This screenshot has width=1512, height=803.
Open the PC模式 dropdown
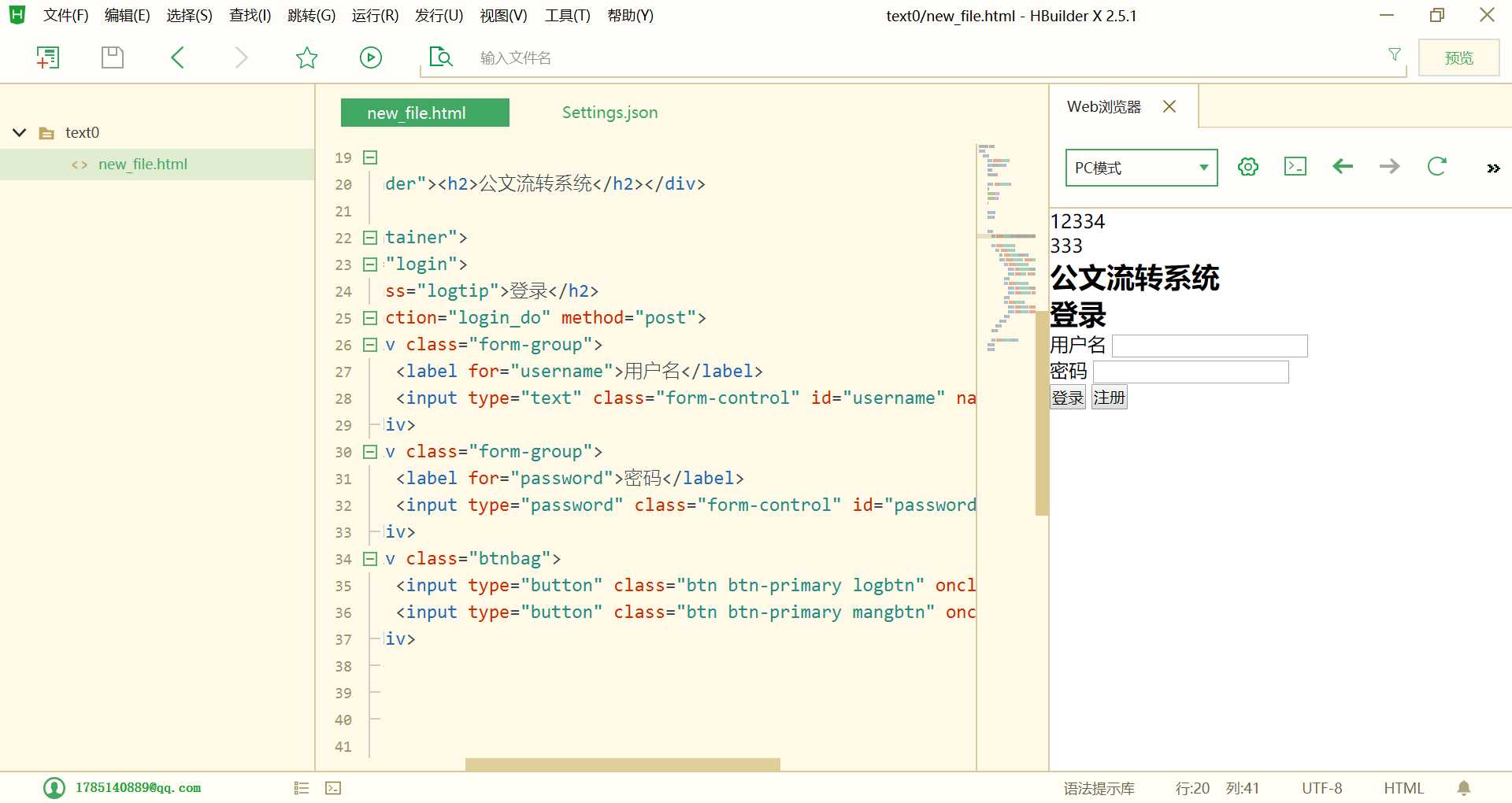pyautogui.click(x=1141, y=168)
